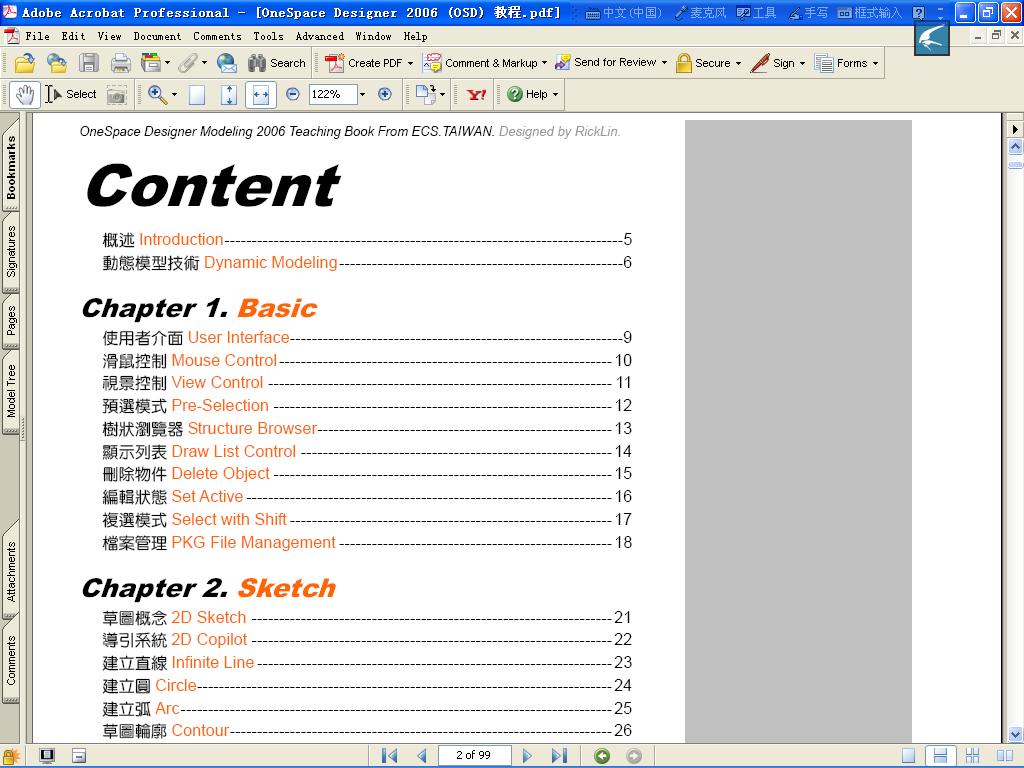Click the Save floppy disk icon
Image resolution: width=1024 pixels, height=768 pixels.
coord(89,63)
